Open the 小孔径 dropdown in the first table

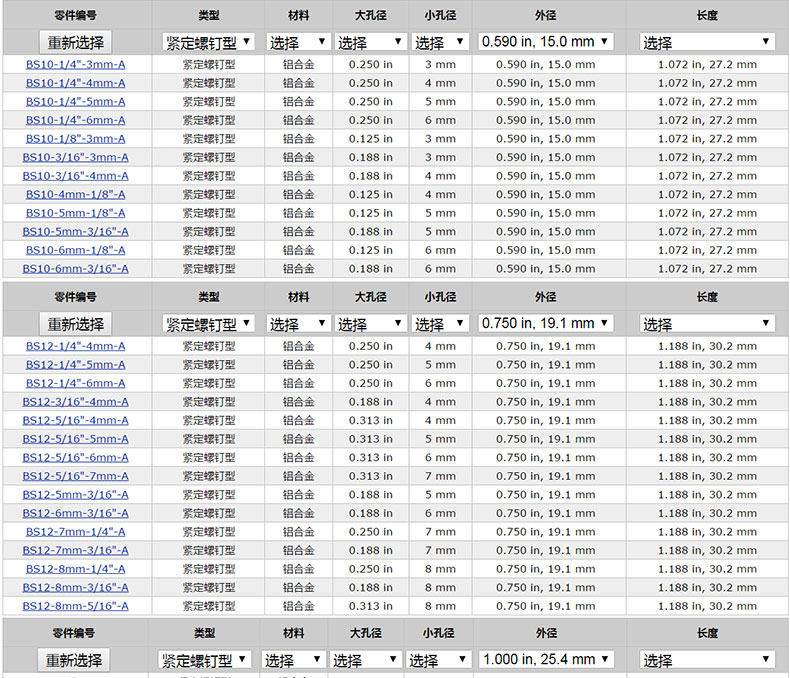point(440,42)
